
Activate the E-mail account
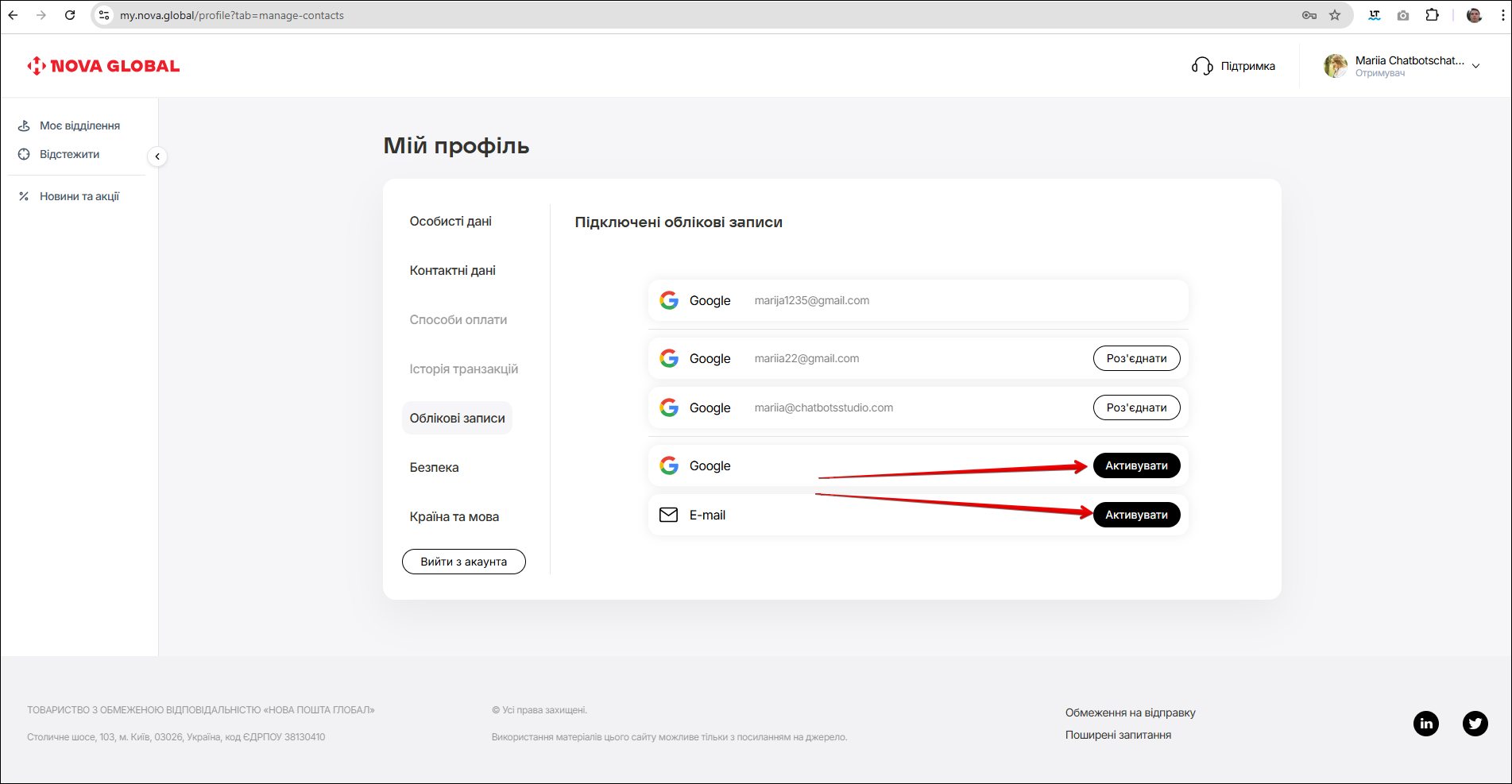coord(1136,516)
